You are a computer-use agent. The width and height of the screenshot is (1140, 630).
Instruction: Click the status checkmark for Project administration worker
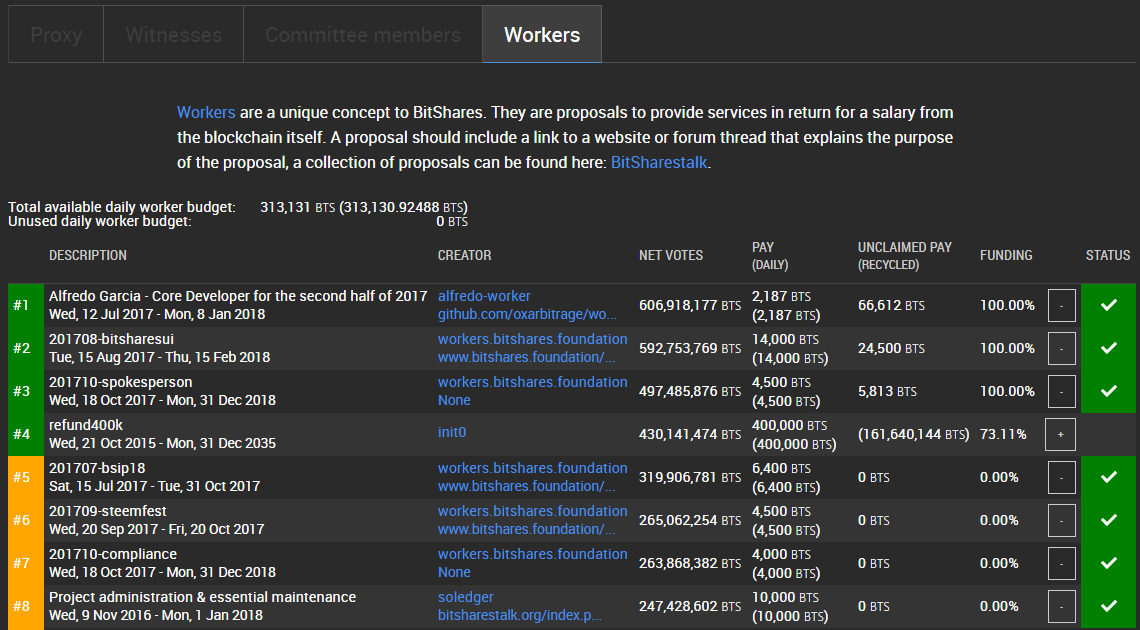click(1108, 606)
